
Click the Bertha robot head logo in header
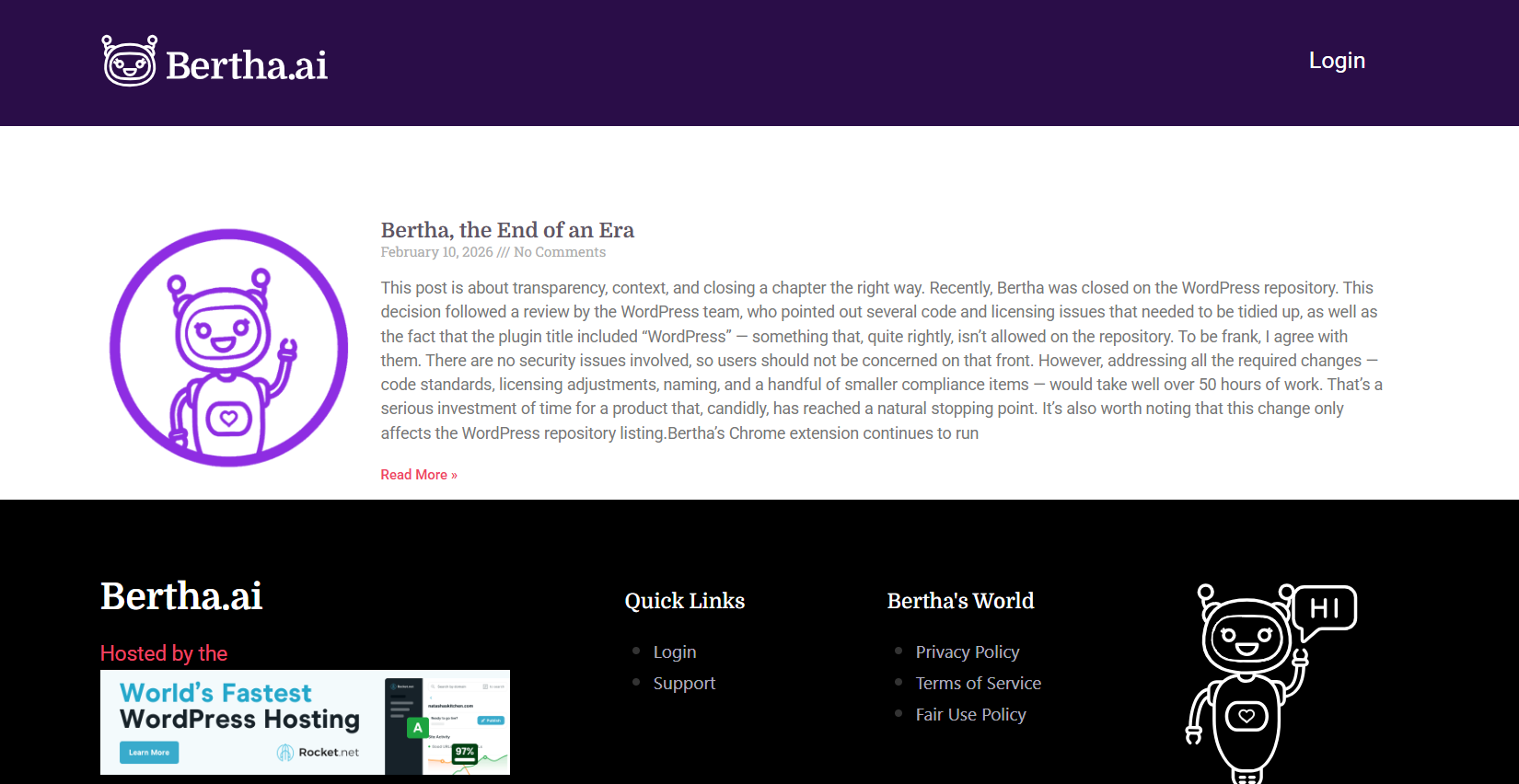129,62
